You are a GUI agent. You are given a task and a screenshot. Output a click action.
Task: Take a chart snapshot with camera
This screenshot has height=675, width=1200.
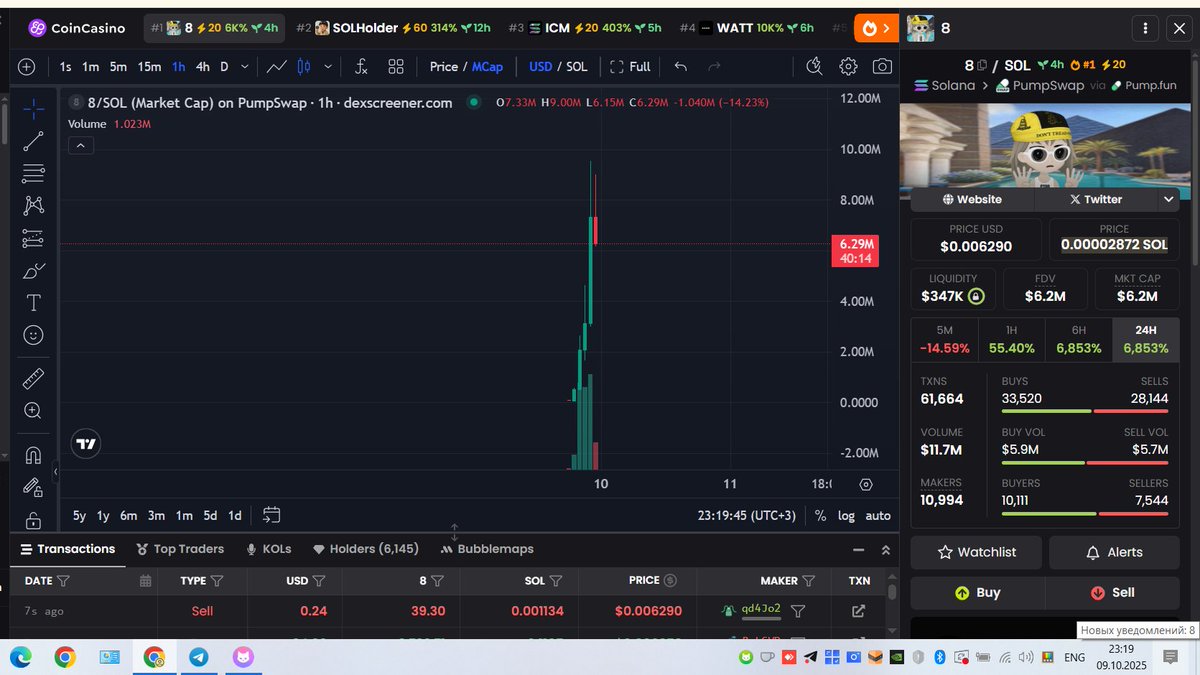882,67
